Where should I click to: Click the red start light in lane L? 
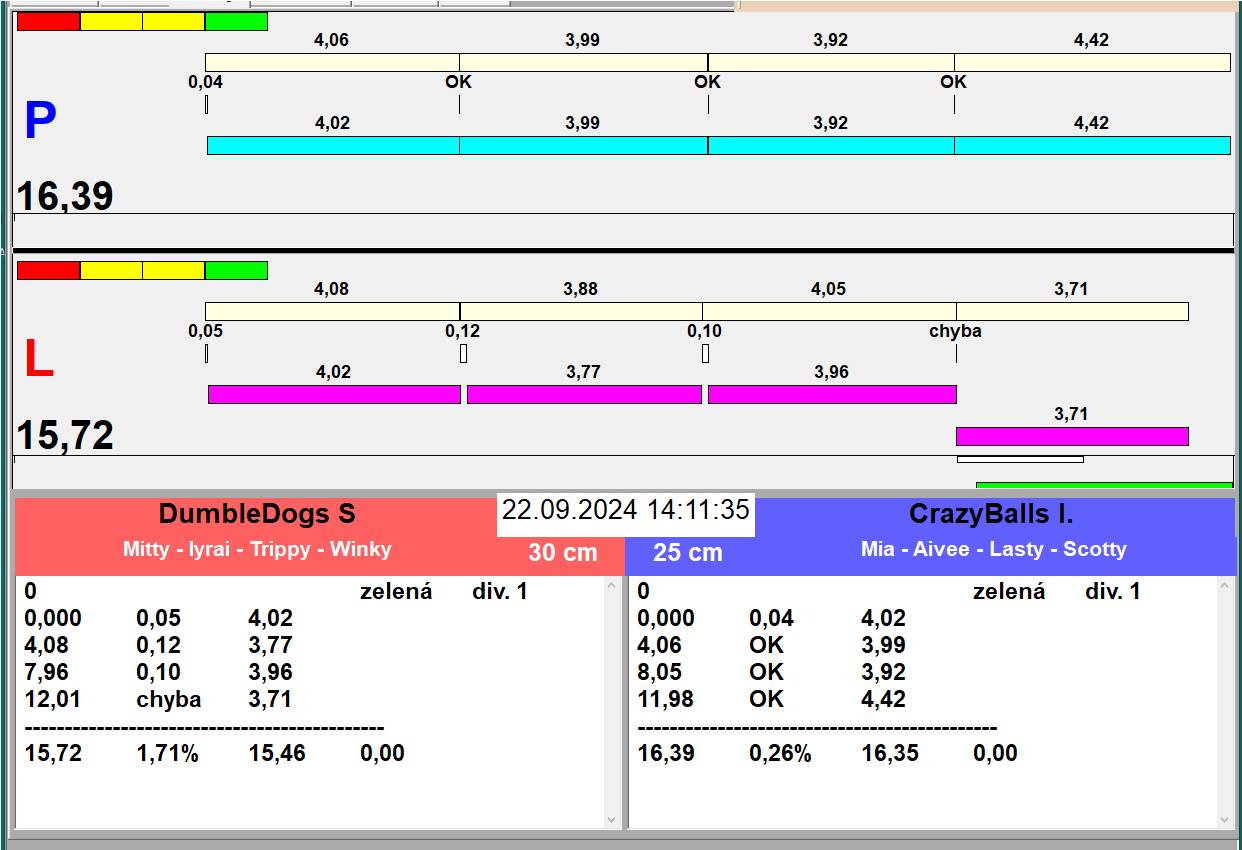(48, 270)
